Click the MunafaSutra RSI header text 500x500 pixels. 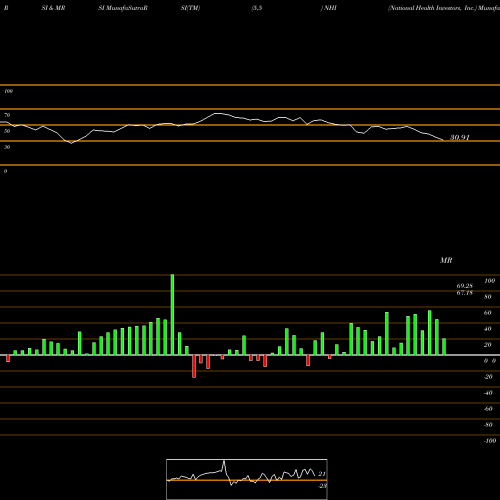point(123,8)
